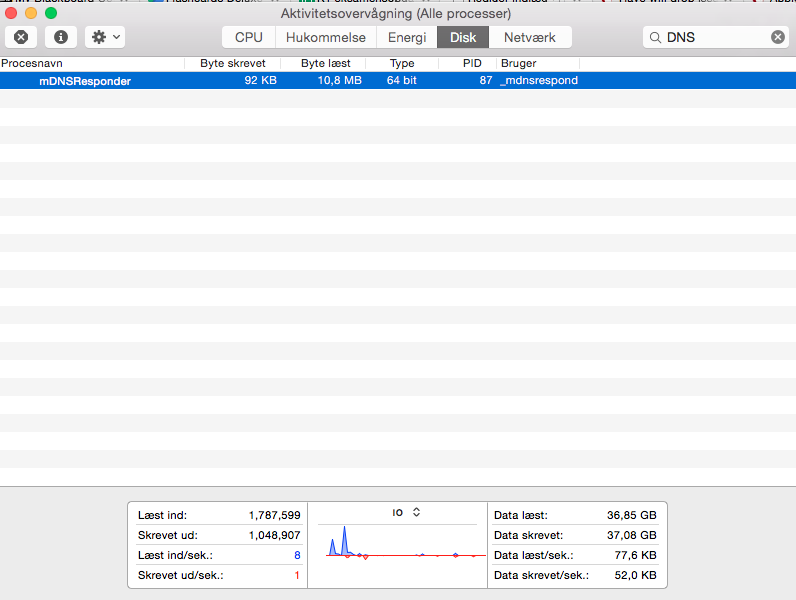Click the PID value 87
The image size is (796, 600).
(x=486, y=80)
